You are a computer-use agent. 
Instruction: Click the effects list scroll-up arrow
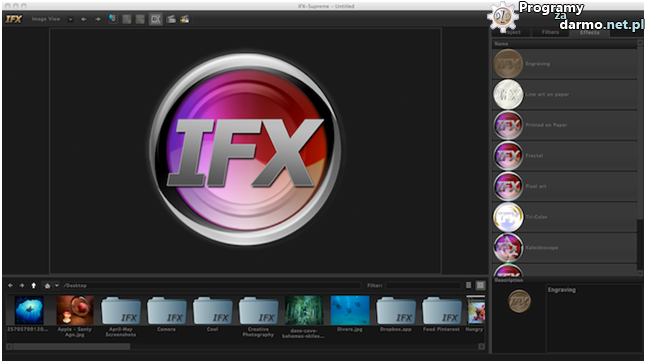(x=640, y=43)
